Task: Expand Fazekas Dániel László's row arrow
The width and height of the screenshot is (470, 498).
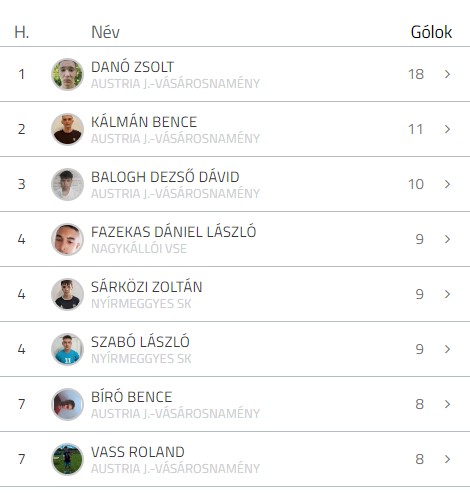Action: (x=447, y=239)
